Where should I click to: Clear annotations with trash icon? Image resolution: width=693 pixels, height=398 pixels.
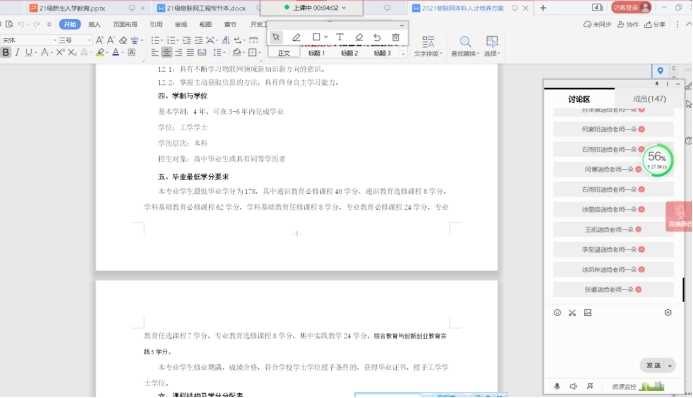click(x=396, y=38)
